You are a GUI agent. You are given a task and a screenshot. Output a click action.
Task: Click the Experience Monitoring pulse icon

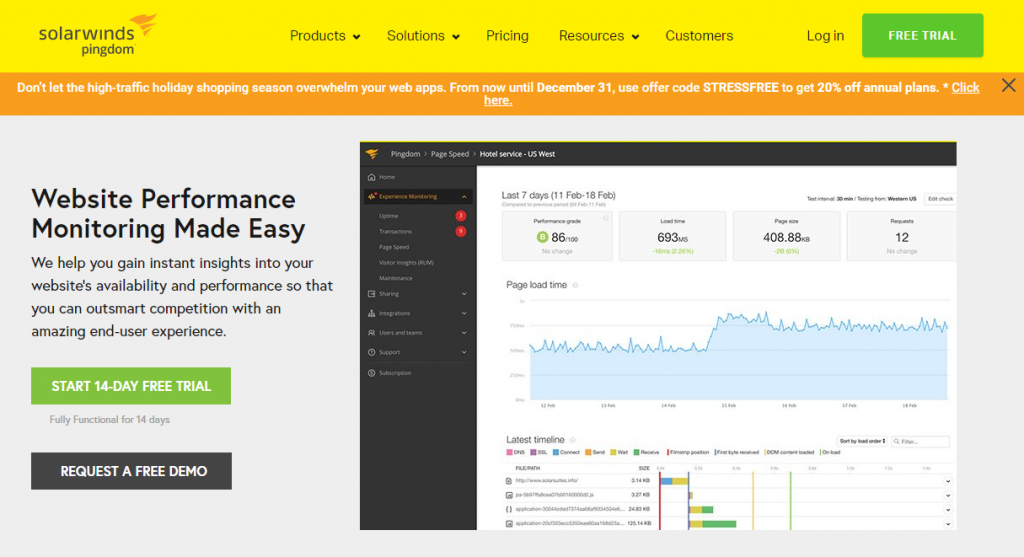click(x=372, y=196)
